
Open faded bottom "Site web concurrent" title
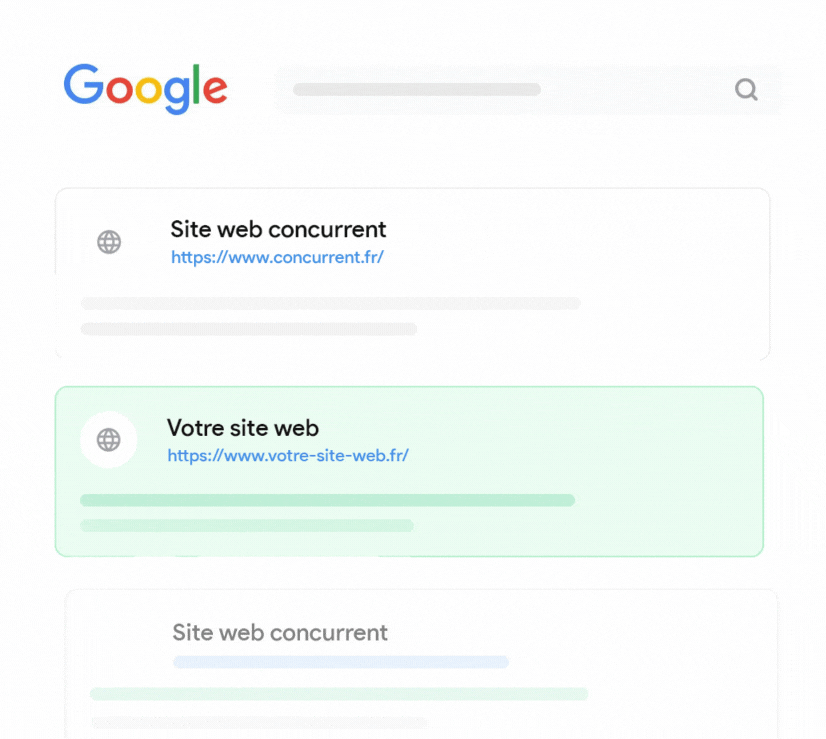[280, 633]
